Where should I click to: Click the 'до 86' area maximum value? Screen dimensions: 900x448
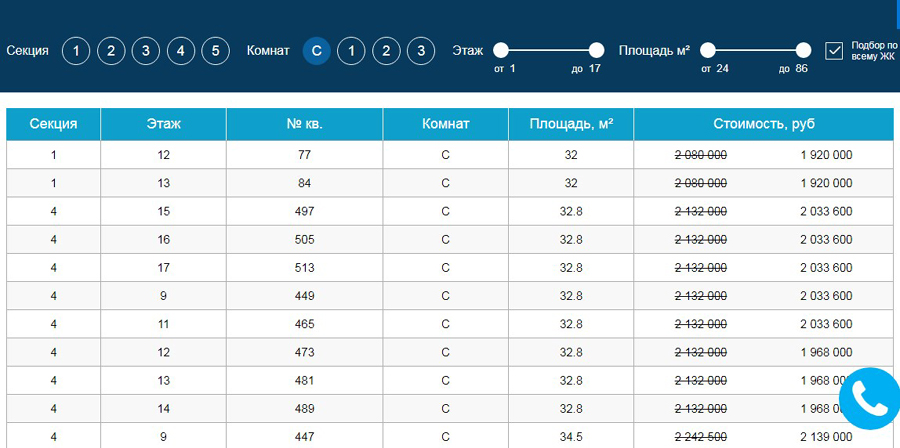793,69
